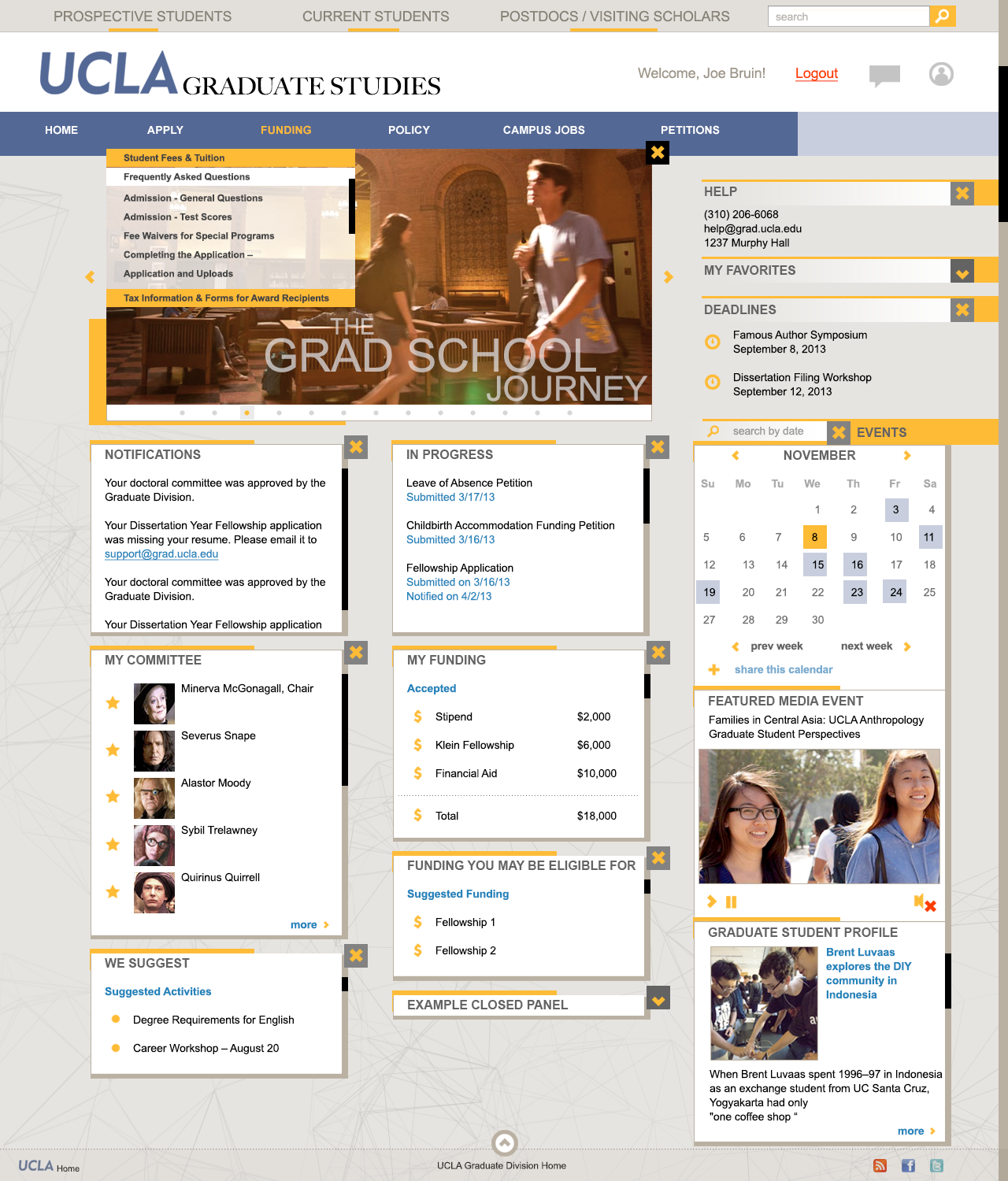
Task: Select Student Fees & Tuition menu entry
Action: coord(231,158)
